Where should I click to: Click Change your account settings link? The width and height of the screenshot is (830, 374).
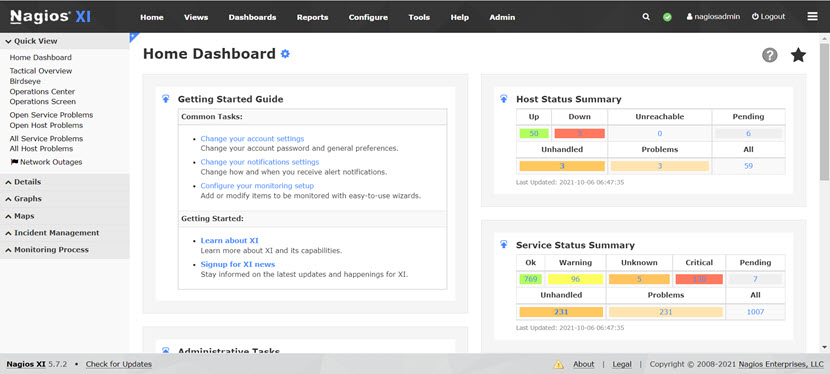pos(252,139)
